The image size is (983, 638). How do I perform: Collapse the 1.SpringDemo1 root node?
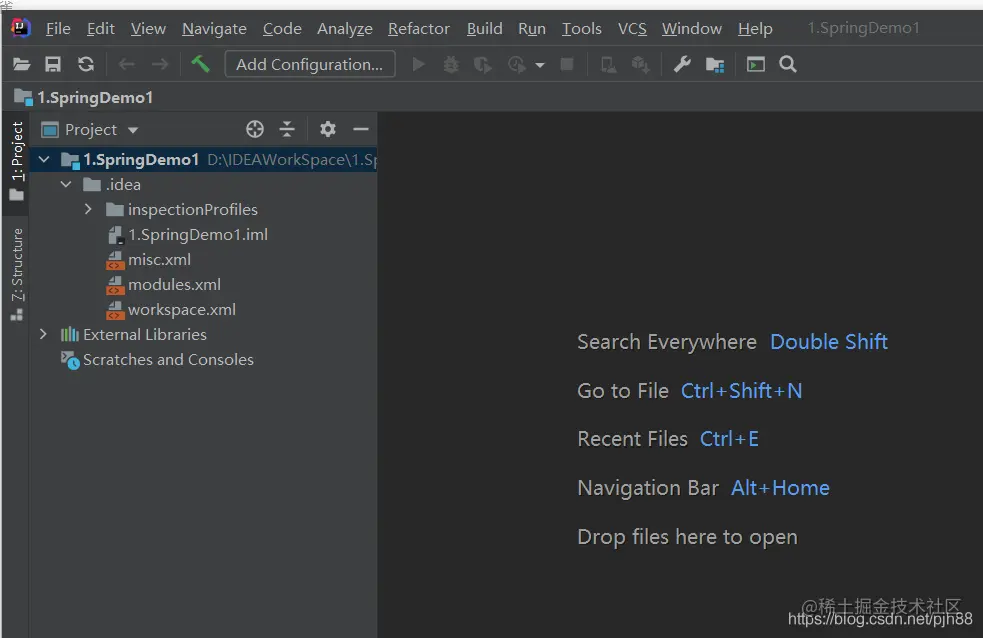44,159
